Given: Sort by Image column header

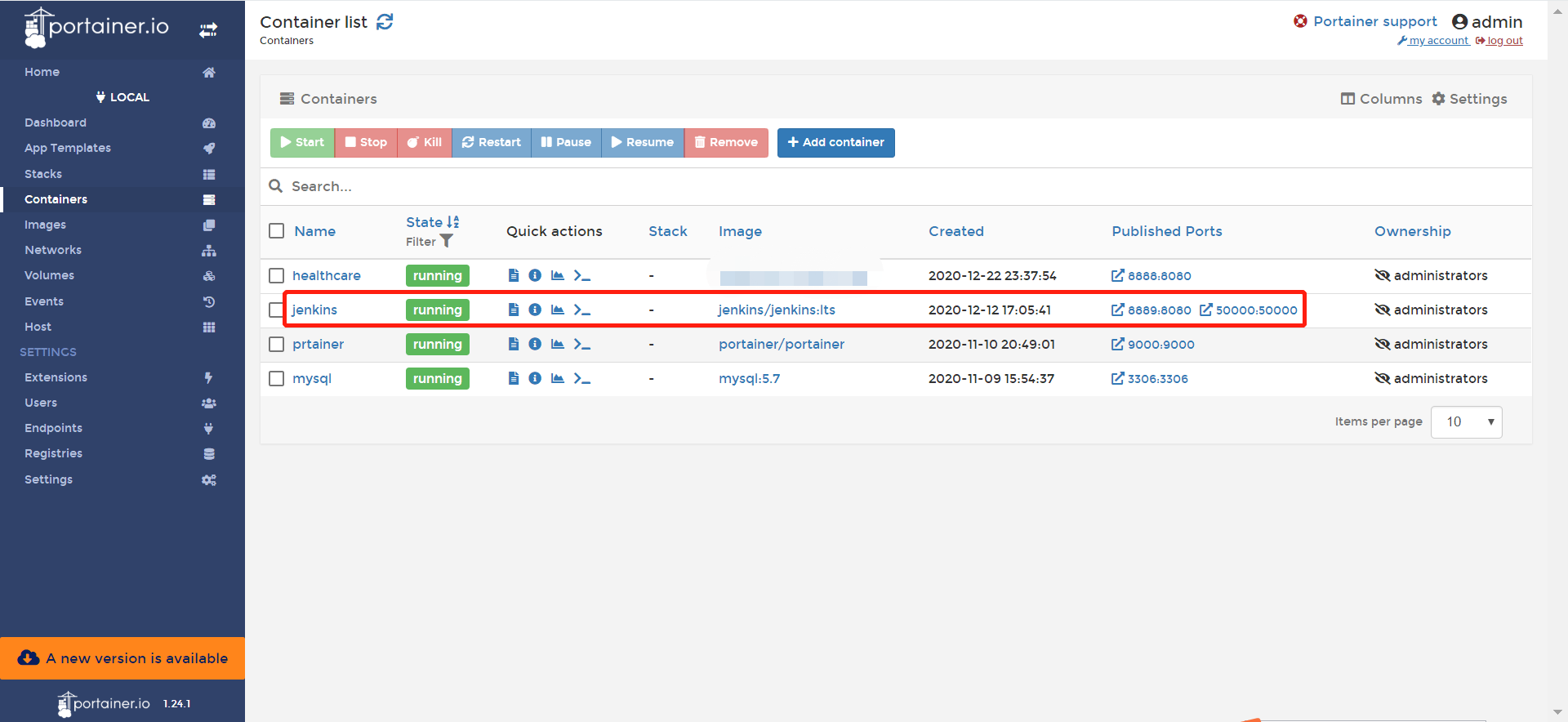Looking at the screenshot, I should [x=740, y=231].
